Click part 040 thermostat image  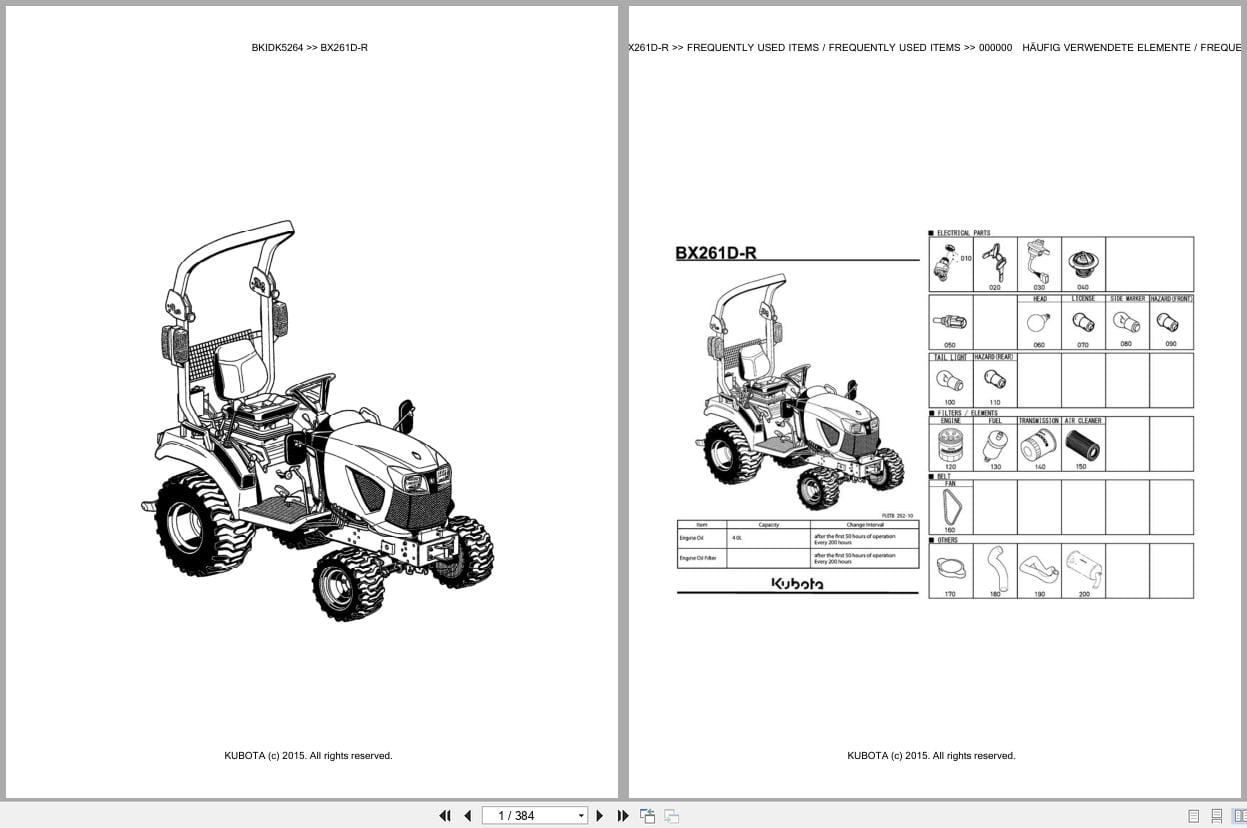[x=1082, y=264]
